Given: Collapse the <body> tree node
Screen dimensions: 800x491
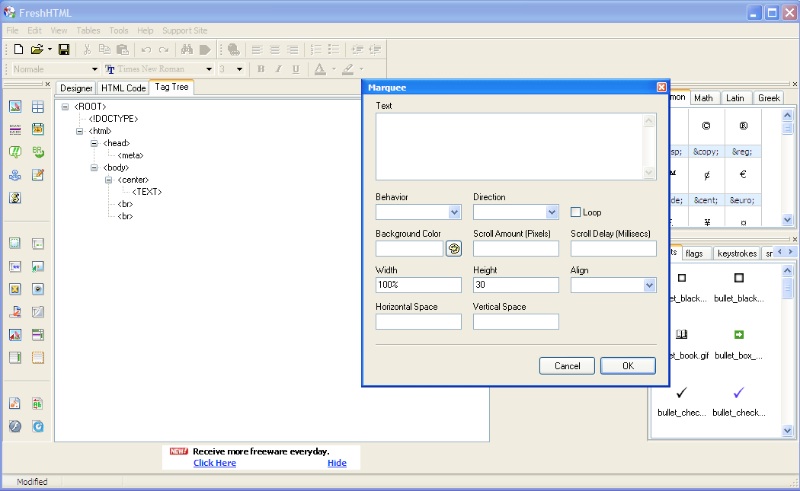Looking at the screenshot, I should [x=94, y=167].
